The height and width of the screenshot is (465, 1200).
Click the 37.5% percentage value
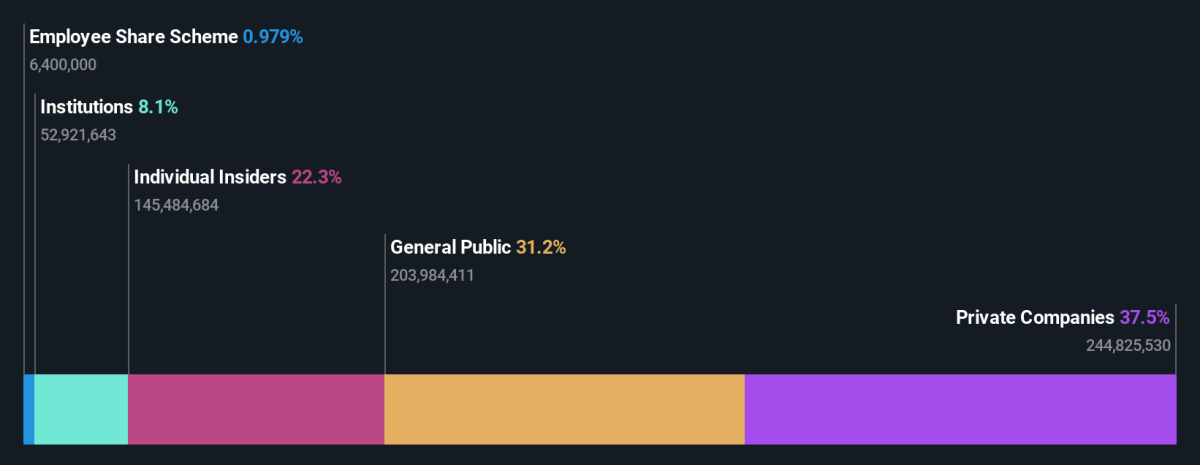(x=1145, y=317)
